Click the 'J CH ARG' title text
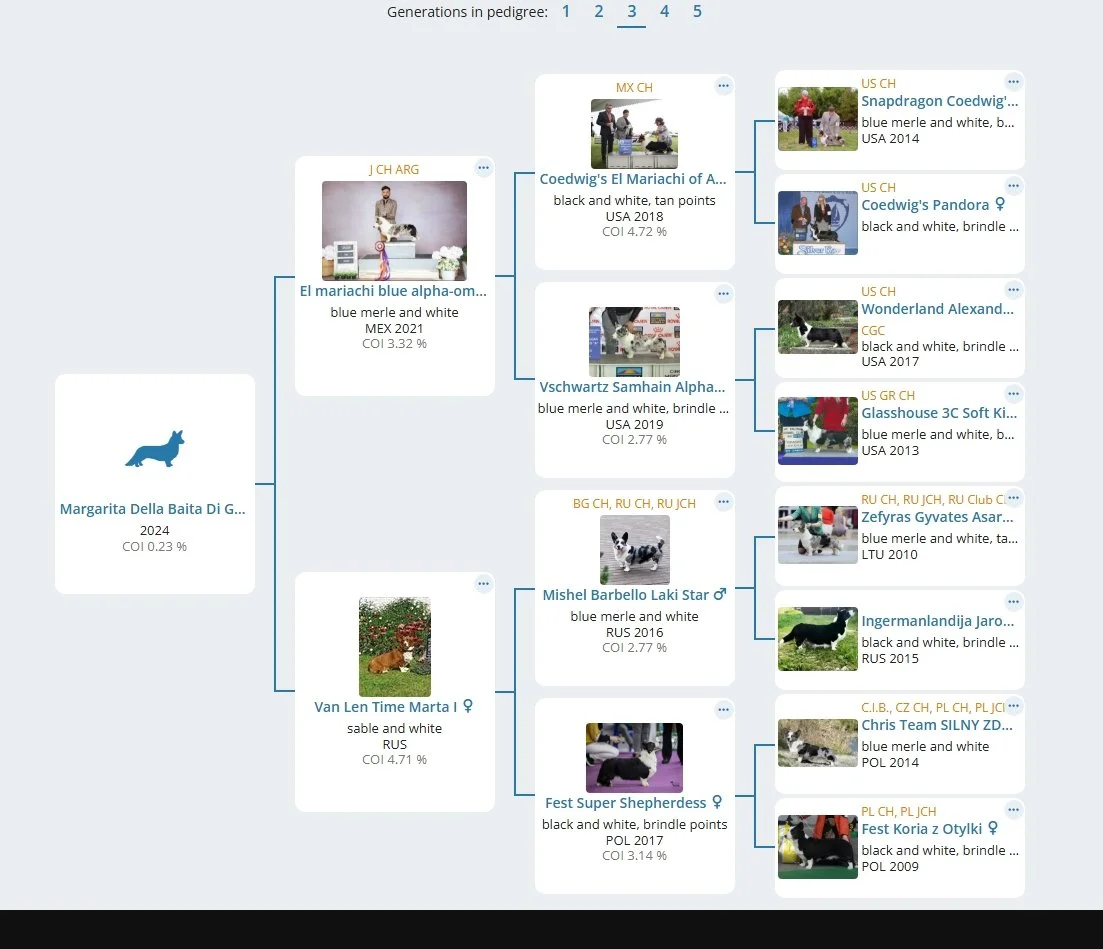The height and width of the screenshot is (949, 1103). click(394, 170)
